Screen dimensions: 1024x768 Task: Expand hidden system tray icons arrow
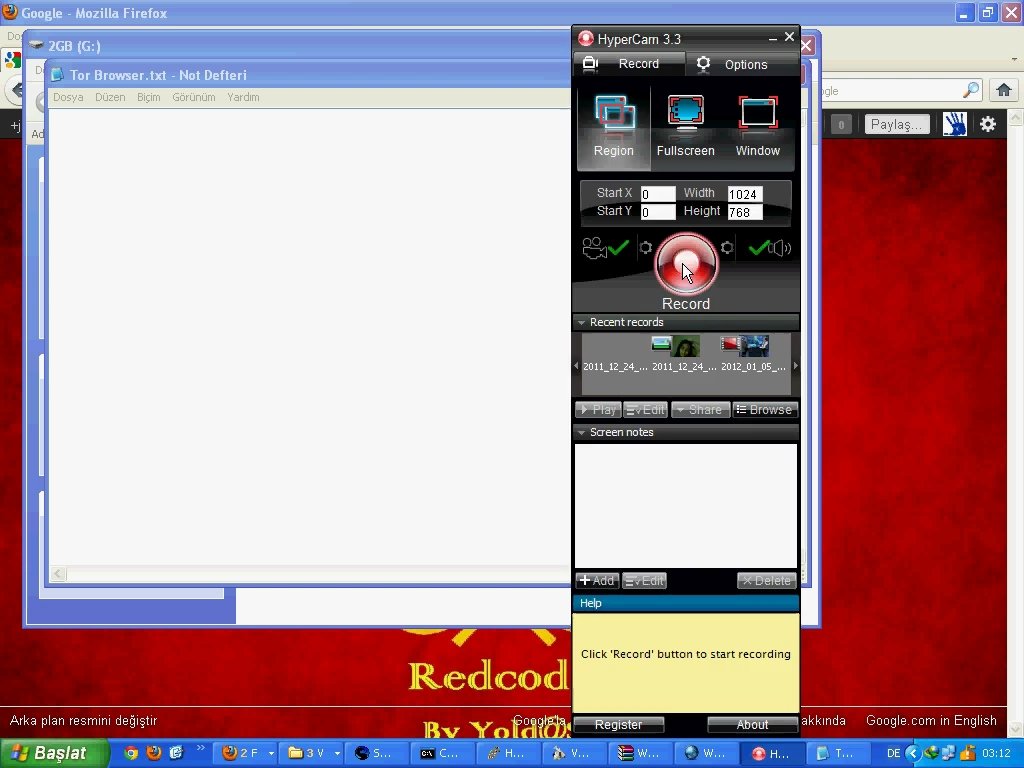(x=913, y=754)
